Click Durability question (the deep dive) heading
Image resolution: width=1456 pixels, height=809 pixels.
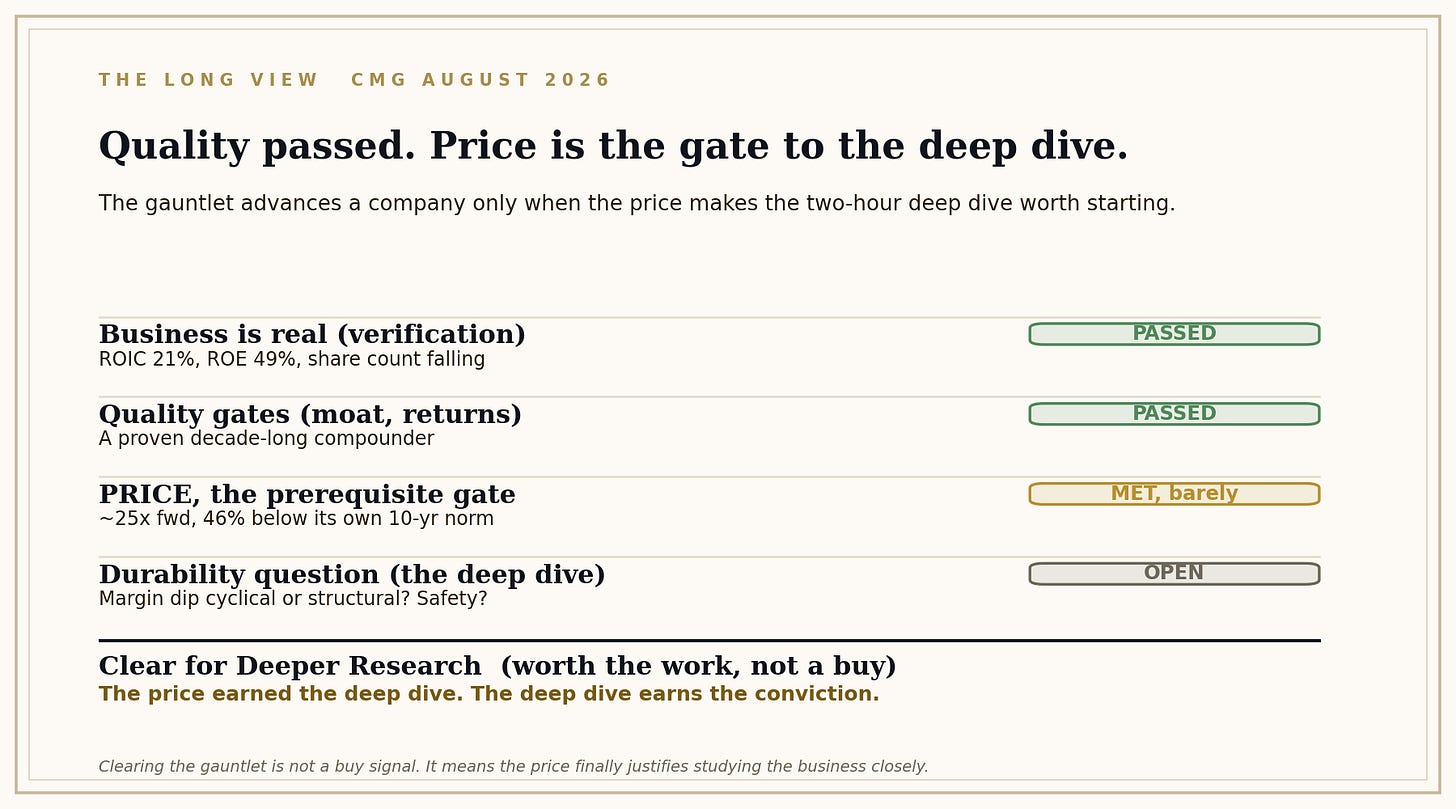[352, 575]
